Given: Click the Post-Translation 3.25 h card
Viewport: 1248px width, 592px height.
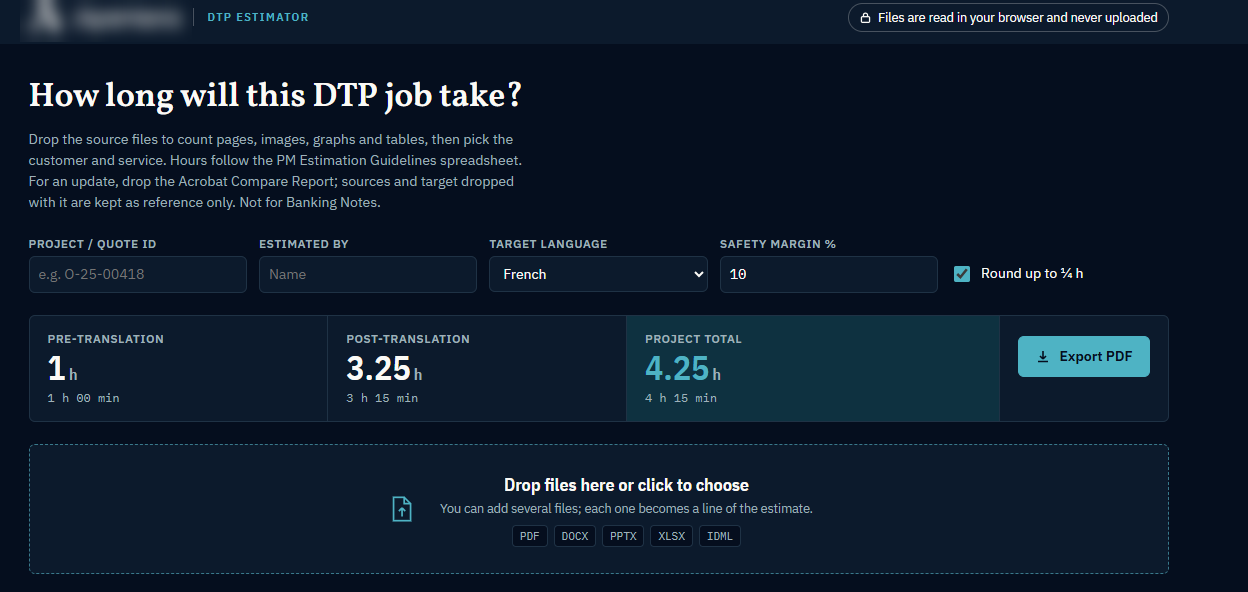Looking at the screenshot, I should 477,369.
